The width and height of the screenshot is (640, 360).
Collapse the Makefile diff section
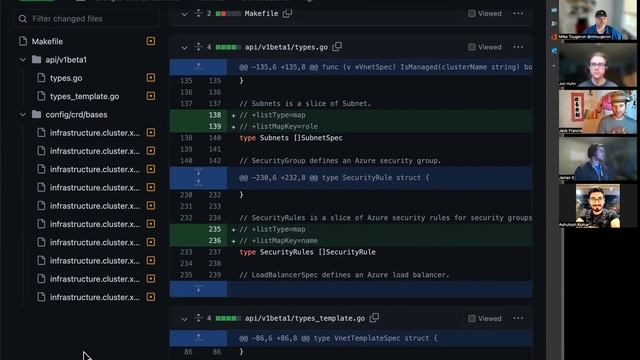[x=184, y=14]
